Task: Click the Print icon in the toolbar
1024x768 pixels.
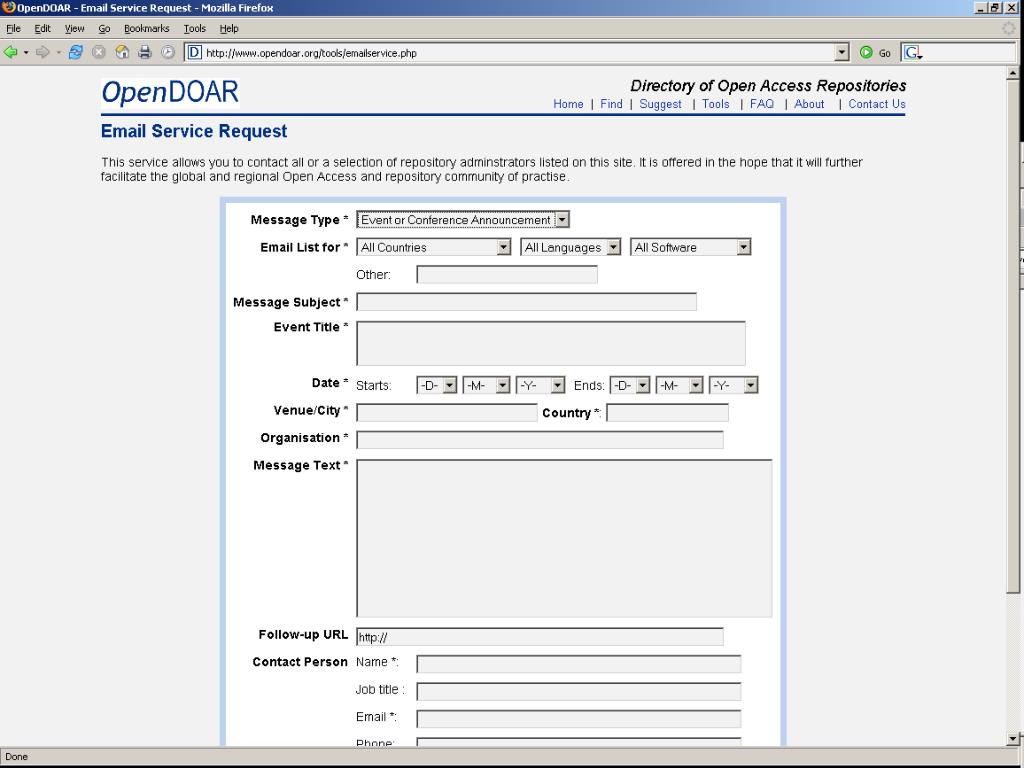Action: [x=145, y=52]
